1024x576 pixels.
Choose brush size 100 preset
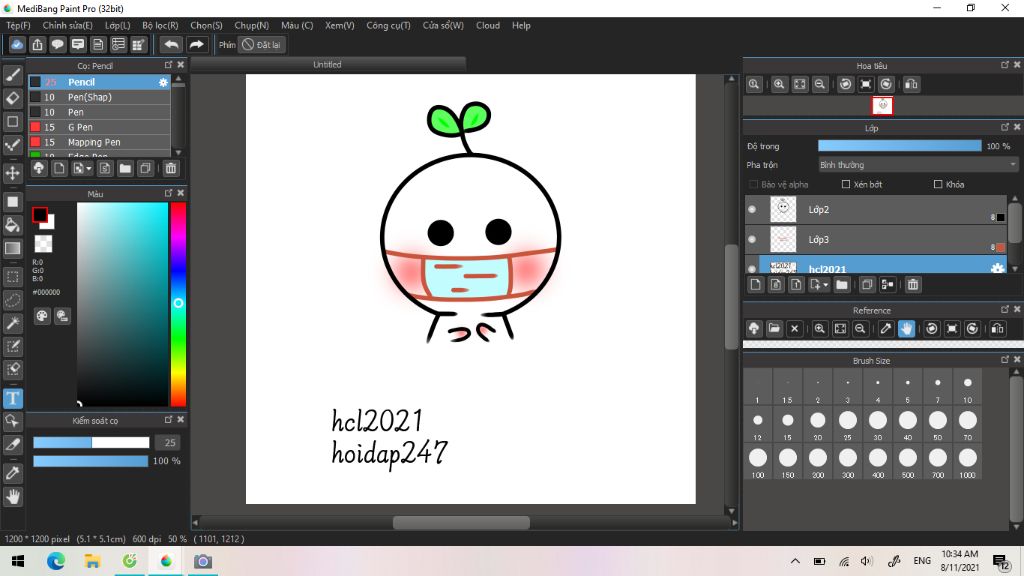[758, 462]
